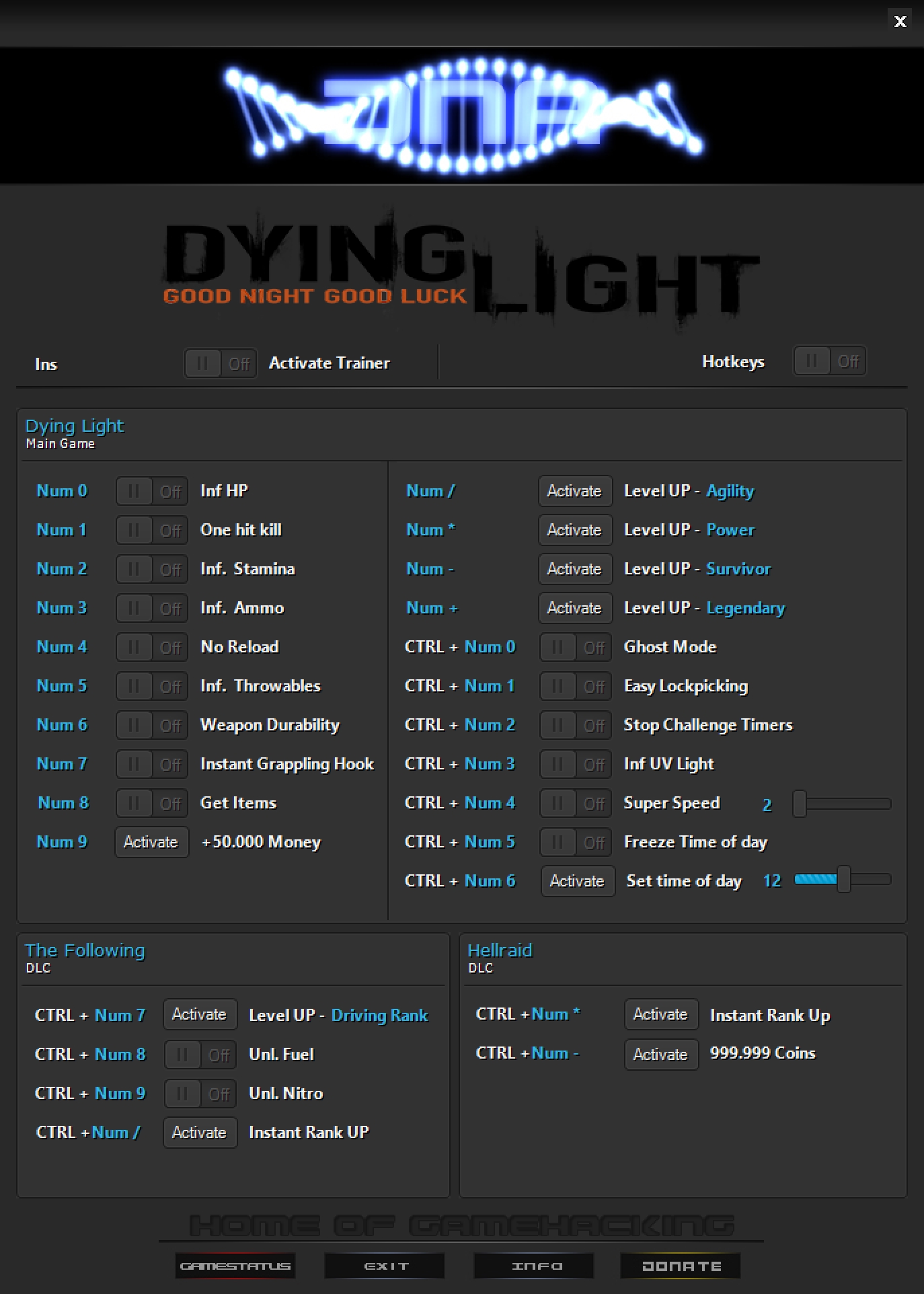
Task: Activate Level UP - Driving Rank
Action: (200, 1014)
